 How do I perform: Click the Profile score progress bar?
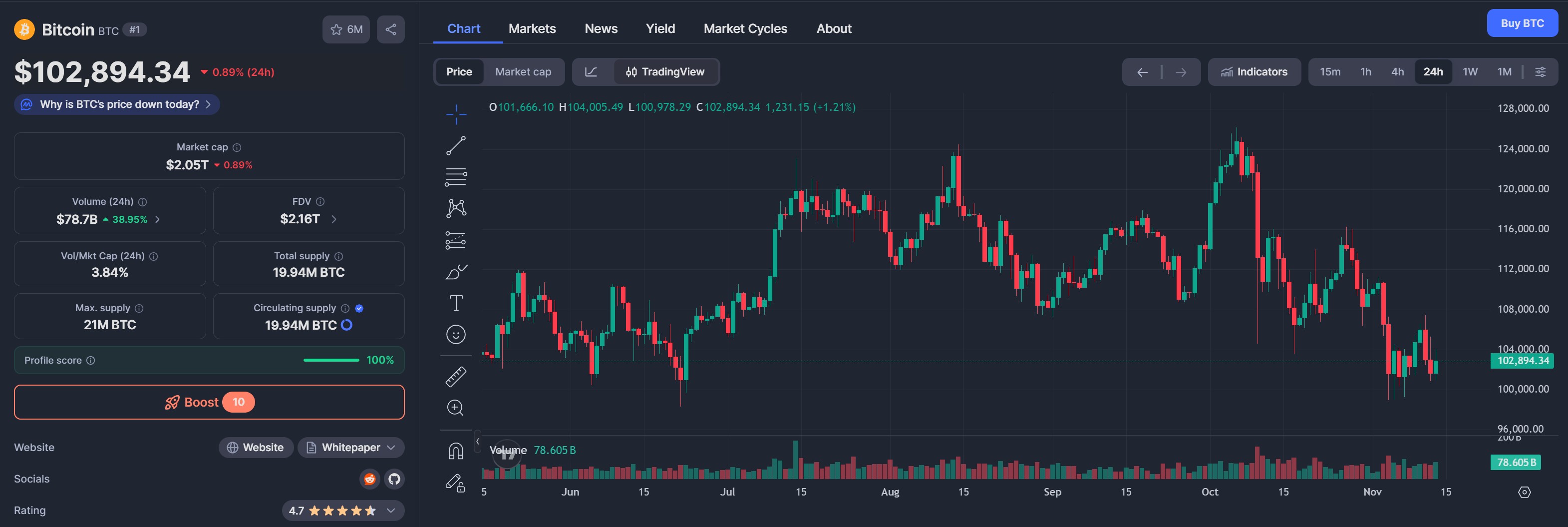[331, 360]
